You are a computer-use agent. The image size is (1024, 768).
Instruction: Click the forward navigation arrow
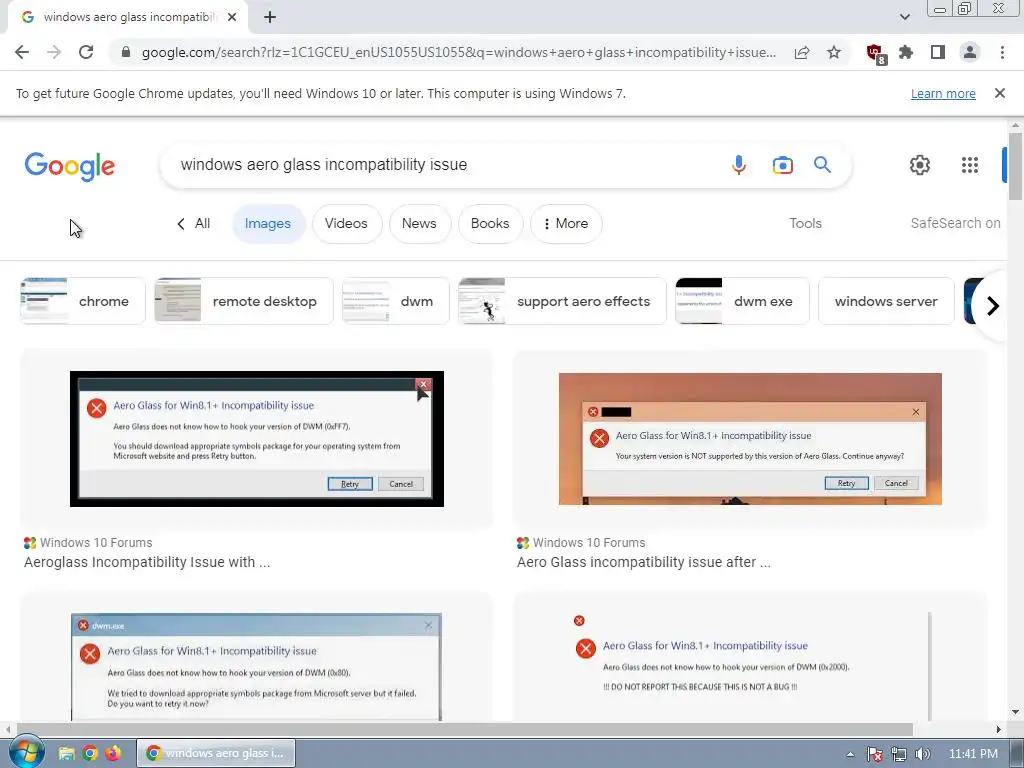(x=54, y=52)
